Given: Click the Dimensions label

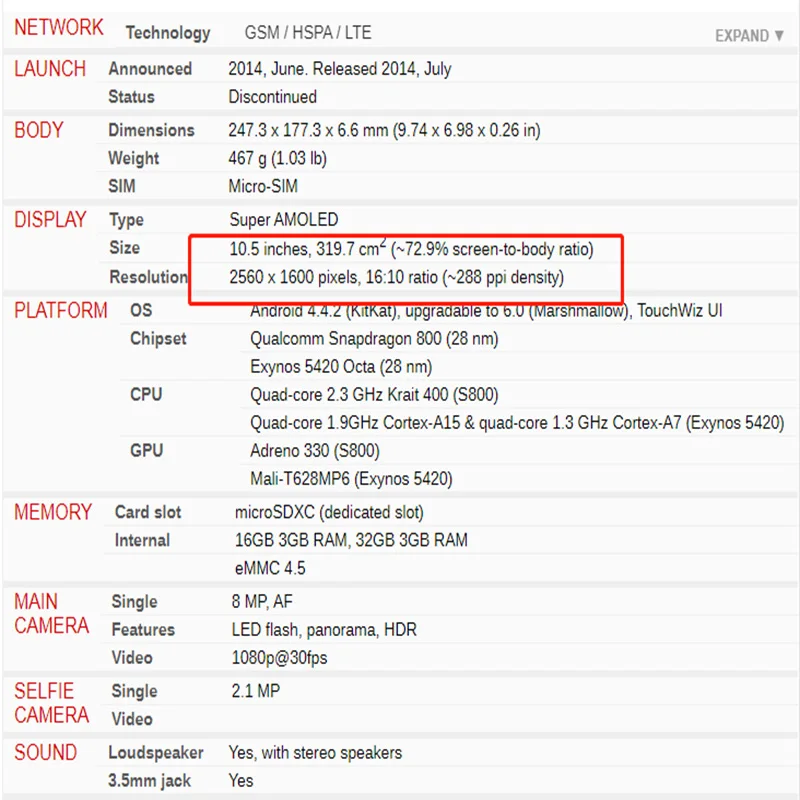Looking at the screenshot, I should click(x=152, y=130).
